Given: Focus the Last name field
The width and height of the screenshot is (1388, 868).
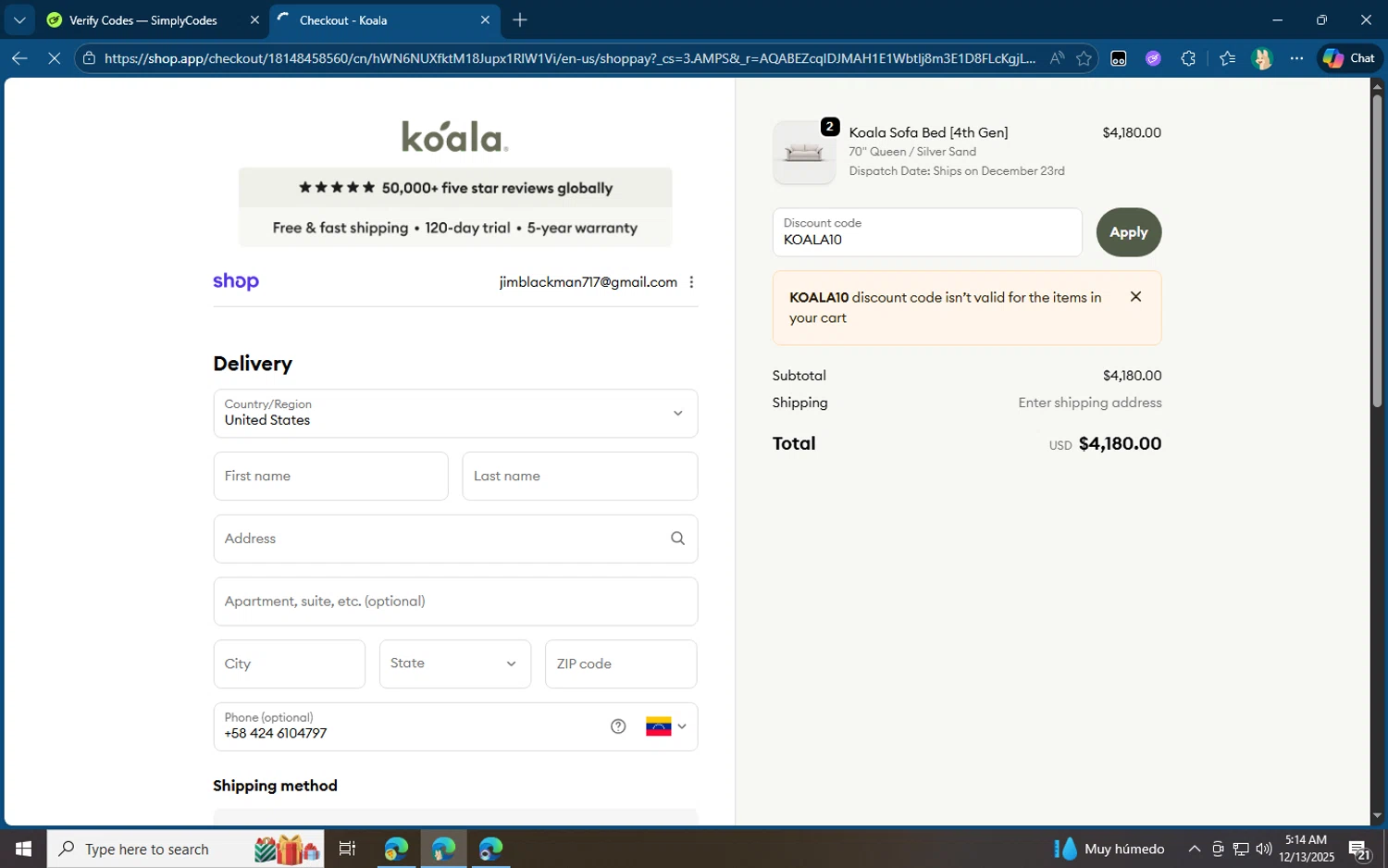Looking at the screenshot, I should click(580, 476).
